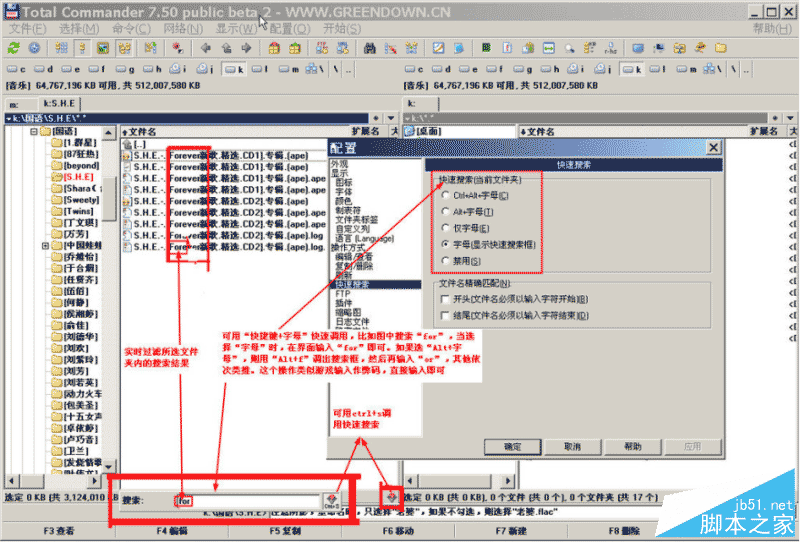This screenshot has width=800, height=542.
Task: Open the [桌面] combo in right panel
Action: pyautogui.click(x=460, y=132)
